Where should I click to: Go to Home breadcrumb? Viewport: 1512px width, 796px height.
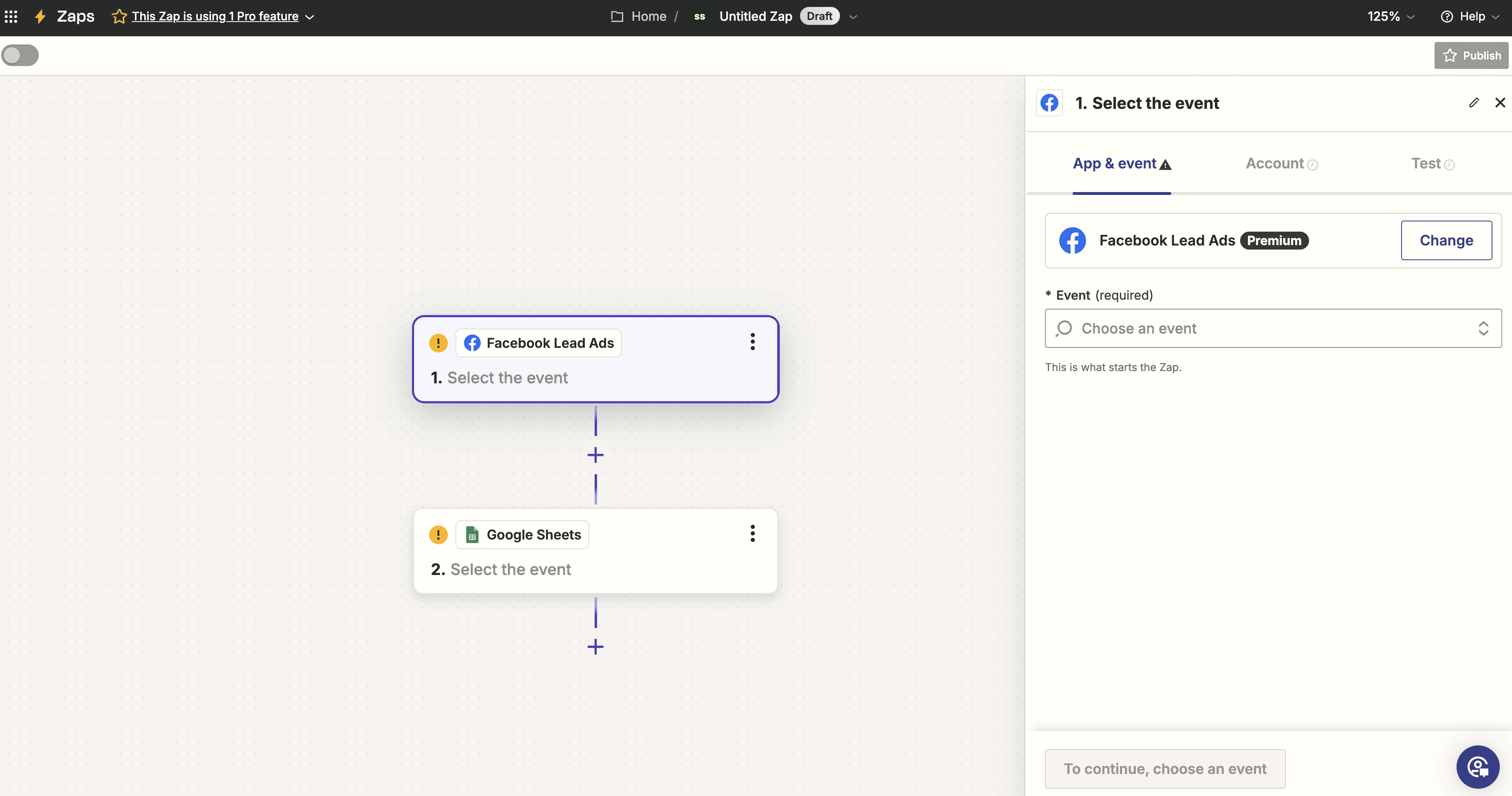click(x=648, y=16)
